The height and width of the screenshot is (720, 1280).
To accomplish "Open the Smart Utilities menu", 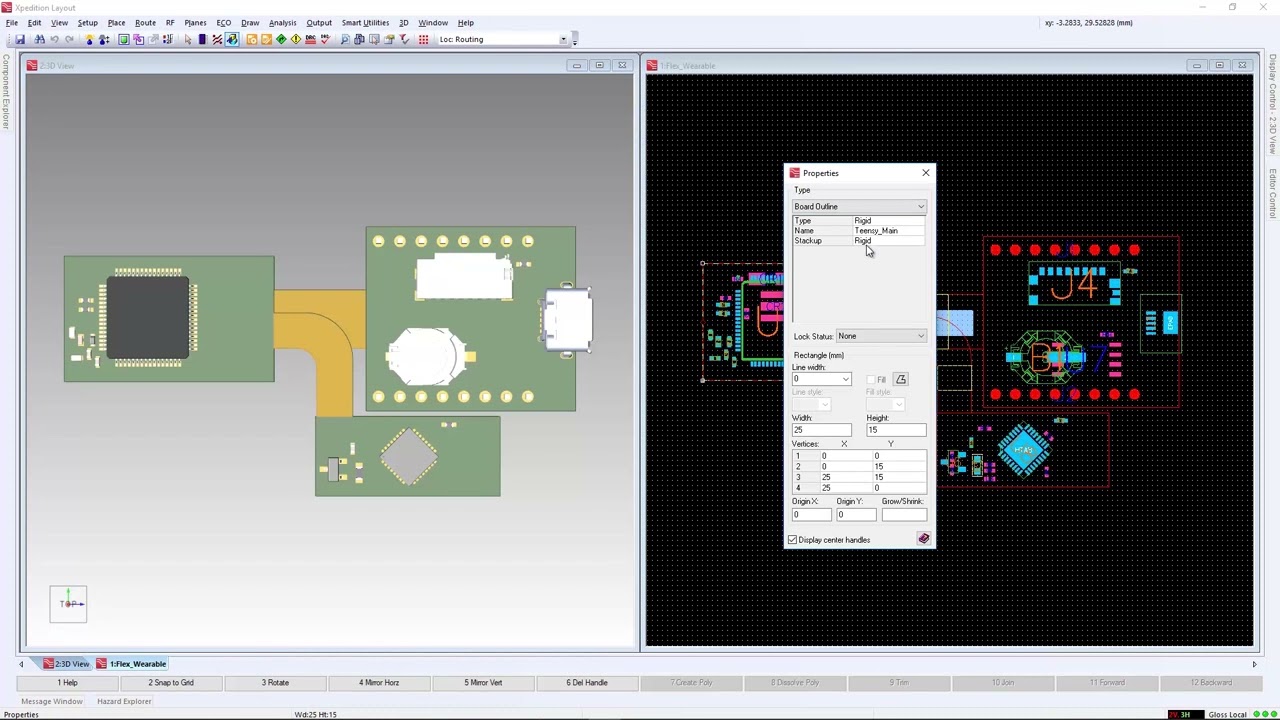I will (x=365, y=22).
